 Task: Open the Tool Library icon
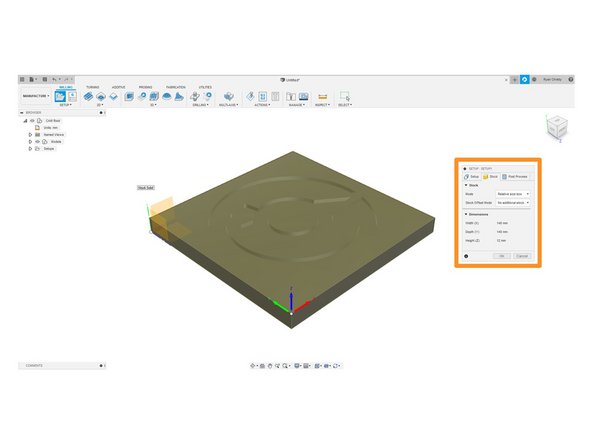click(x=291, y=96)
